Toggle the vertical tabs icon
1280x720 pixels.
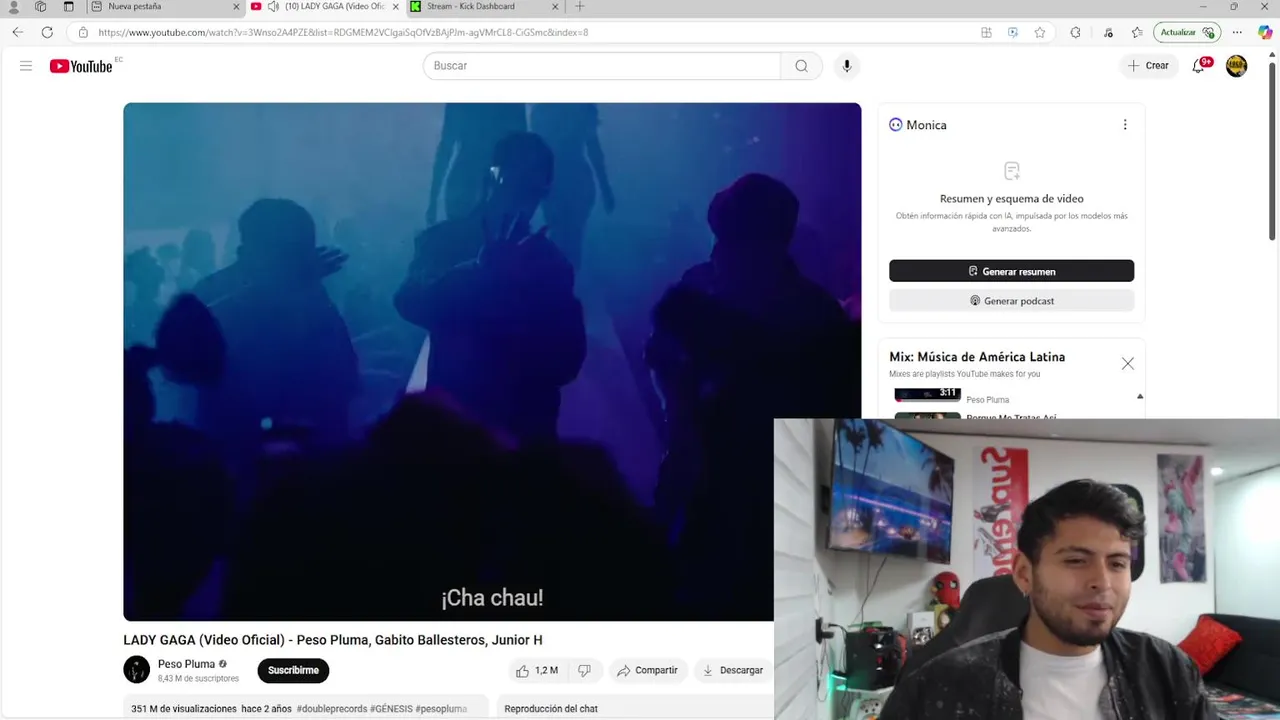pyautogui.click(x=69, y=7)
